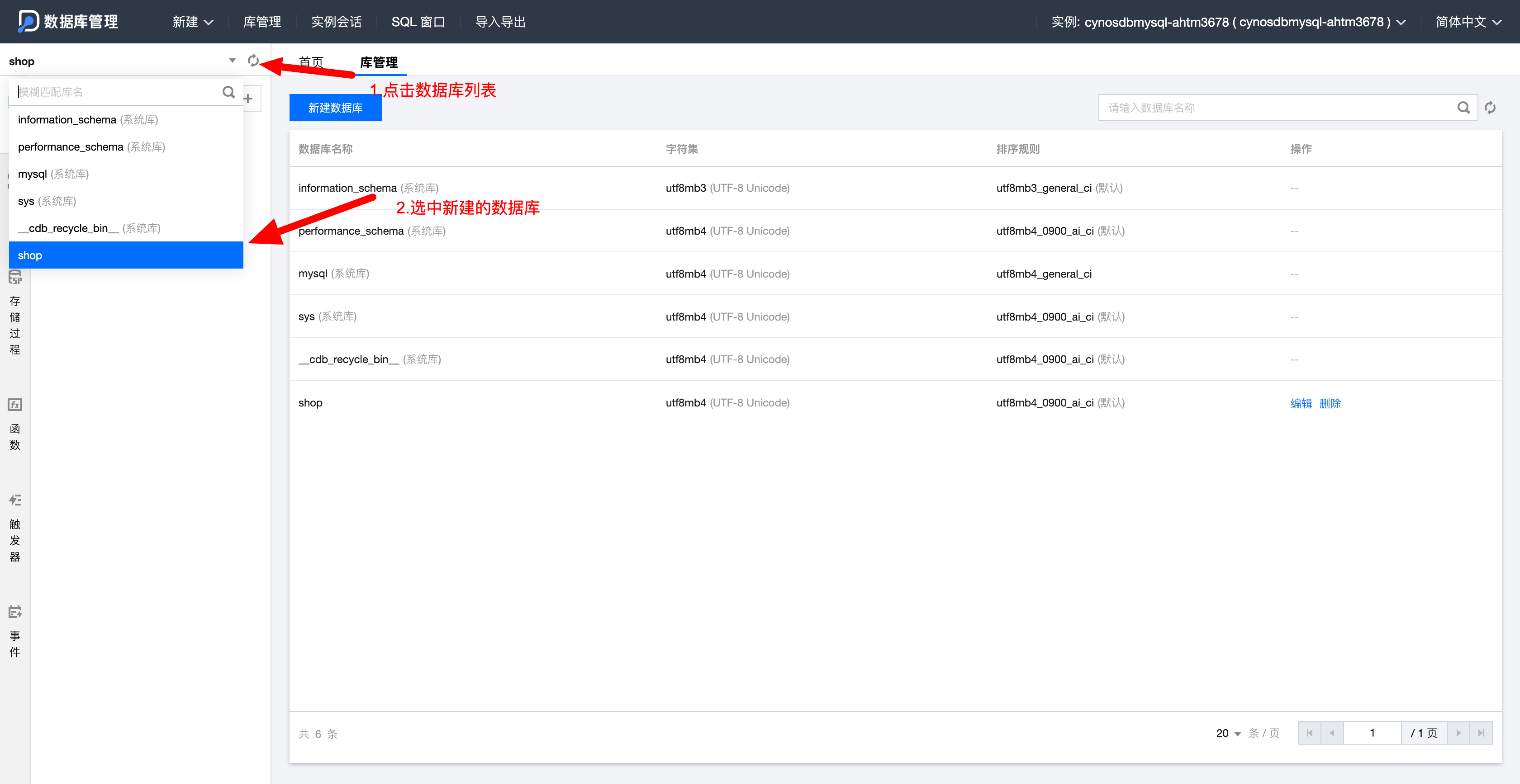Click the search icon in database dropdown

[x=228, y=92]
